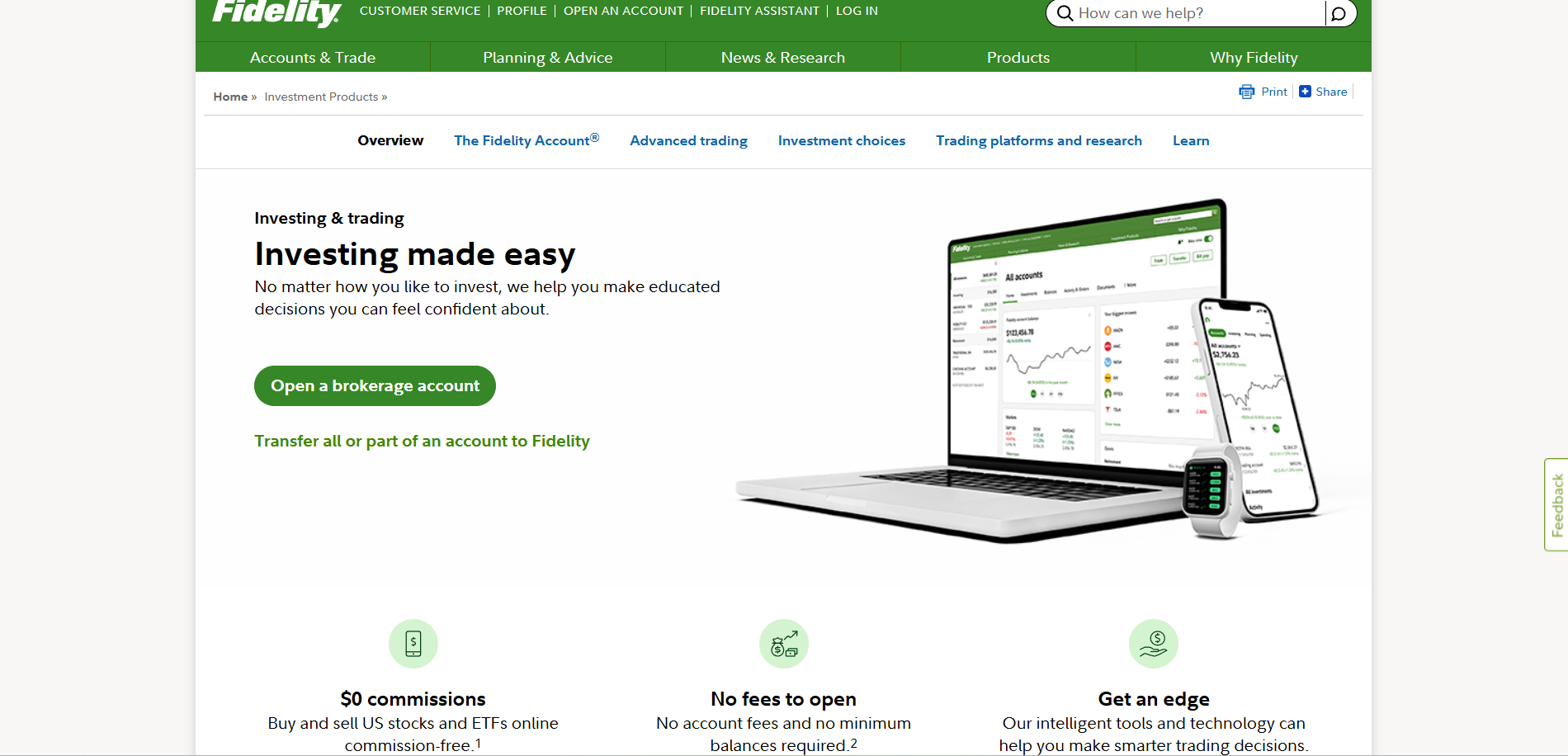Expand the Products menu
Screen dimensions: 1568x756
click(1018, 58)
